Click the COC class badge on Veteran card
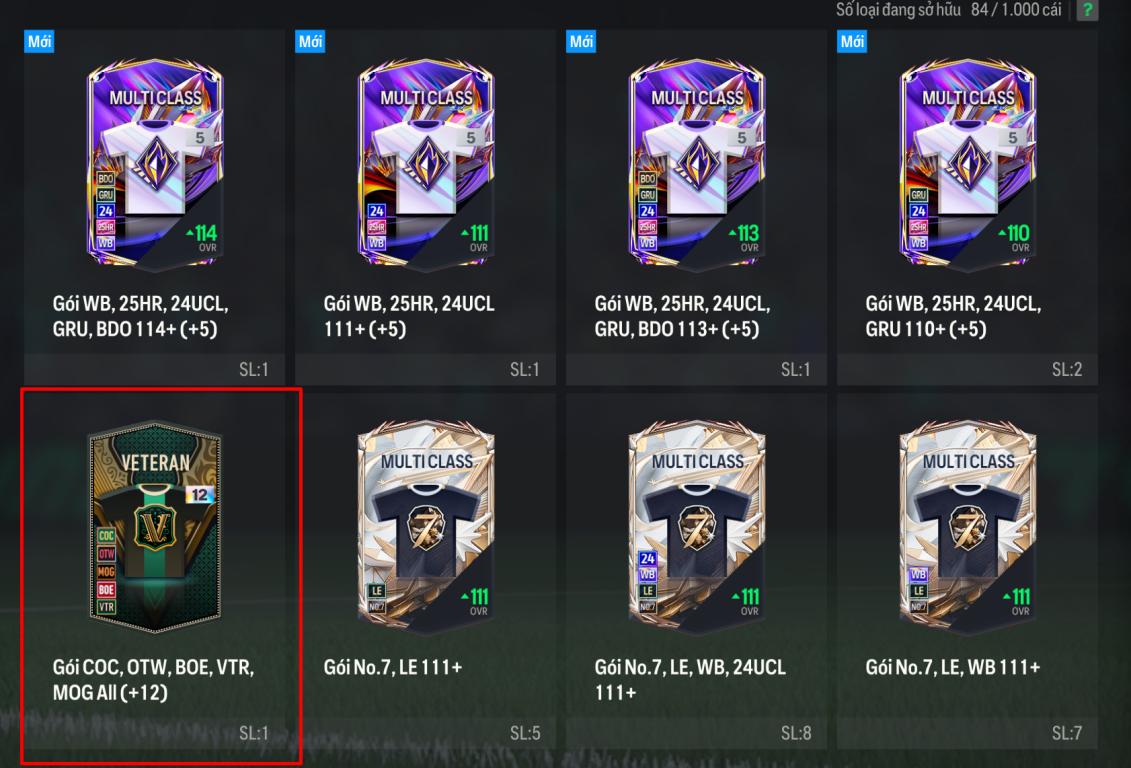The width and height of the screenshot is (1131, 768). (106, 535)
